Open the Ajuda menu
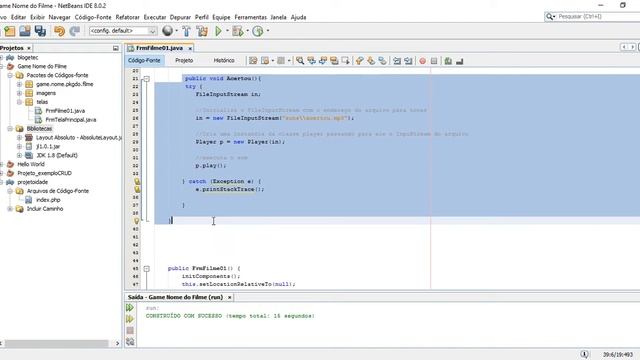The height and width of the screenshot is (360, 640). [298, 17]
